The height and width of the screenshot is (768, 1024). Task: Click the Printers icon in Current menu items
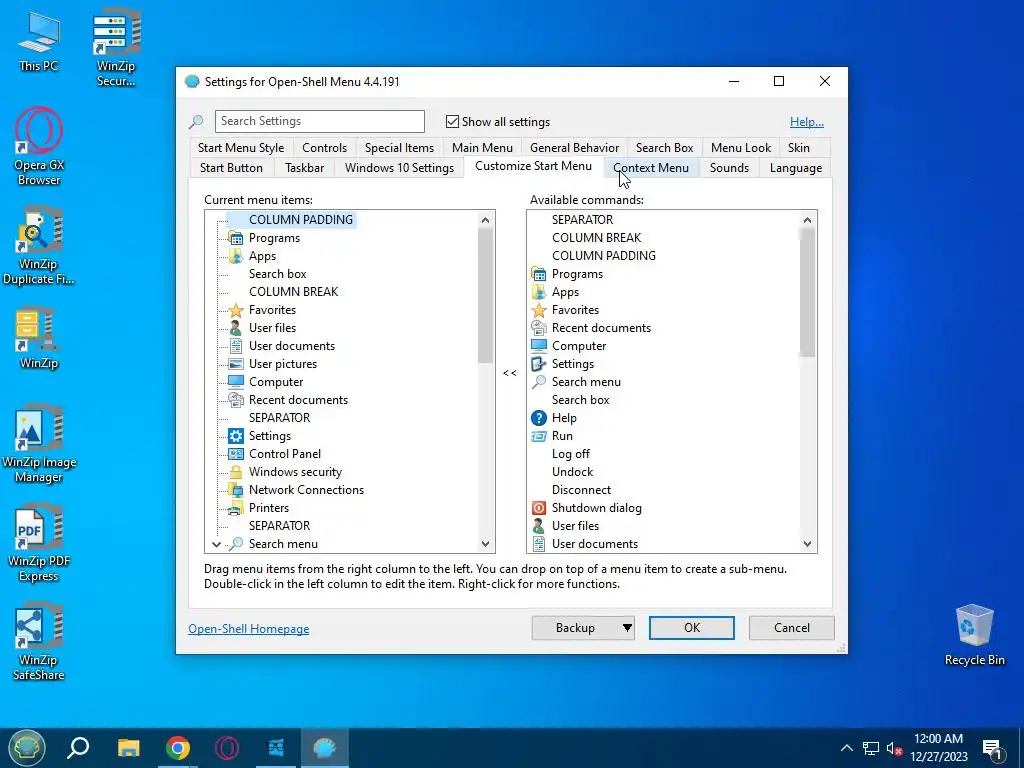[236, 507]
